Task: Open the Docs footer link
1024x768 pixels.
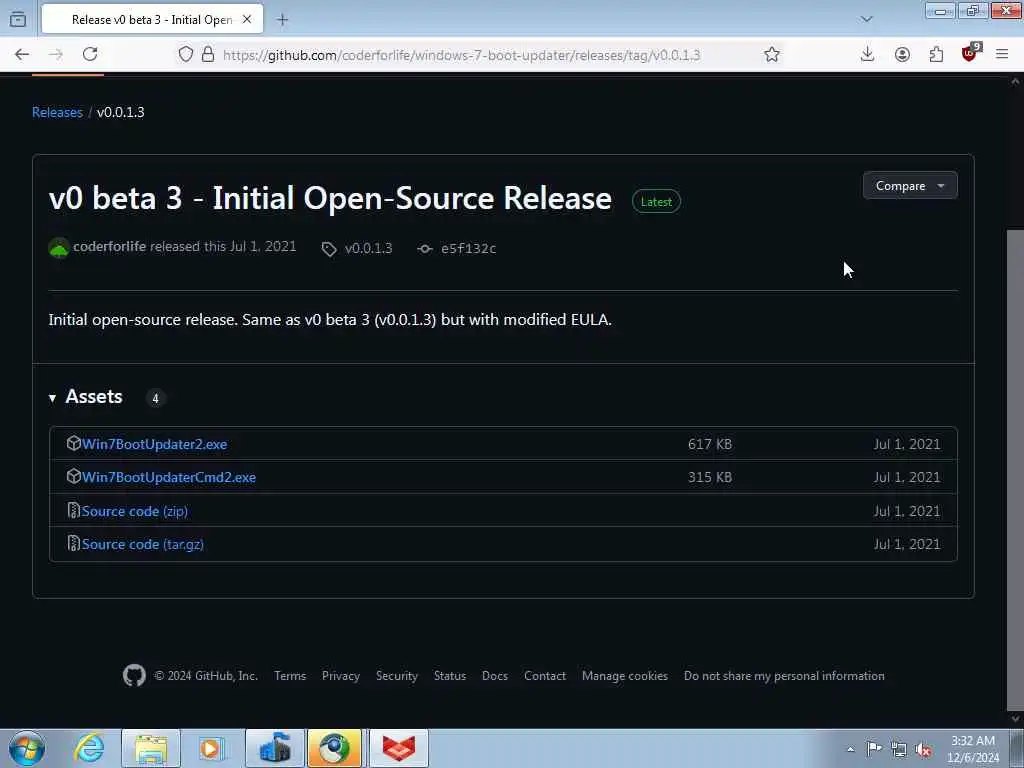Action: [495, 676]
